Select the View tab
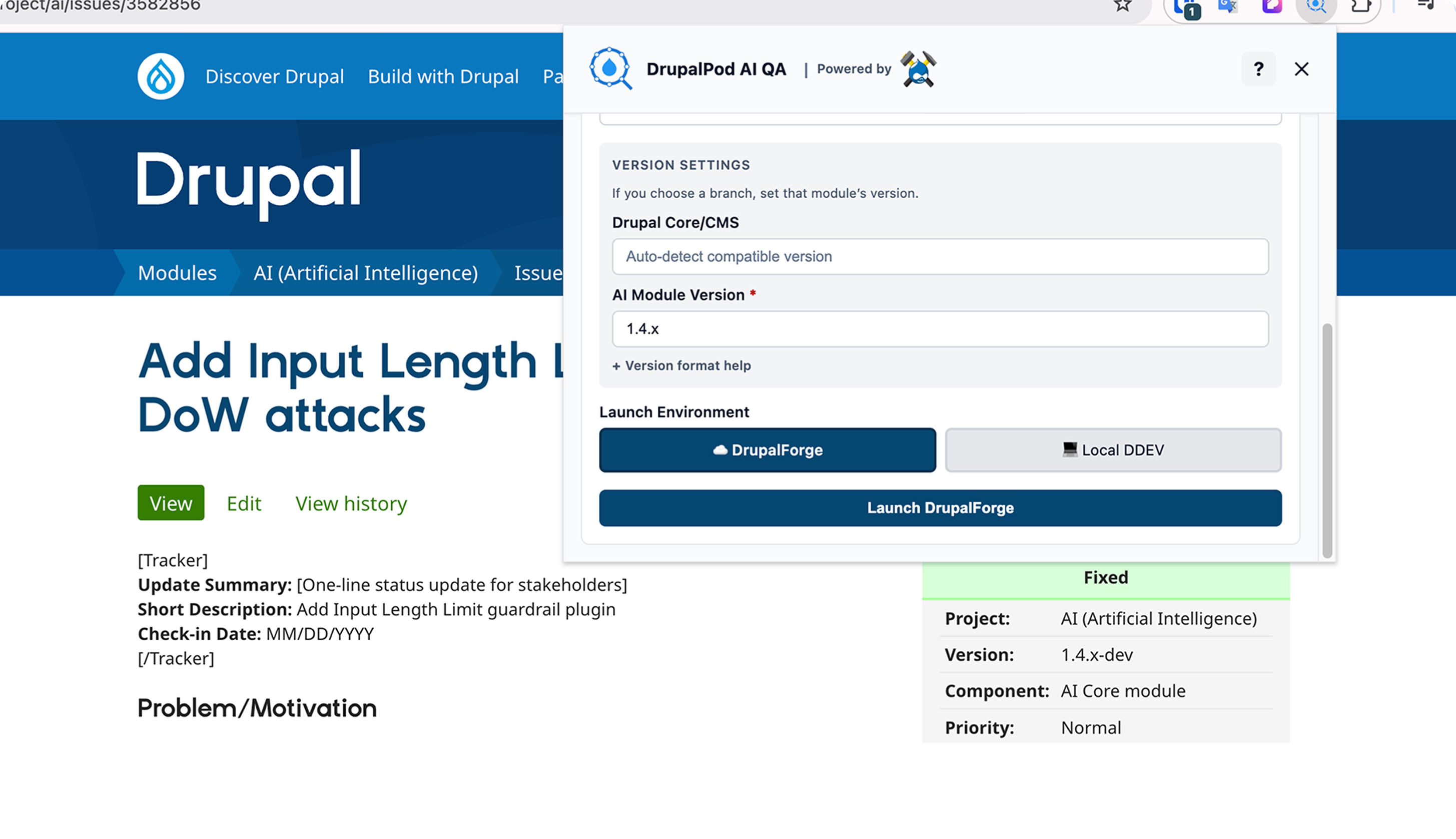1456x839 pixels. [171, 503]
